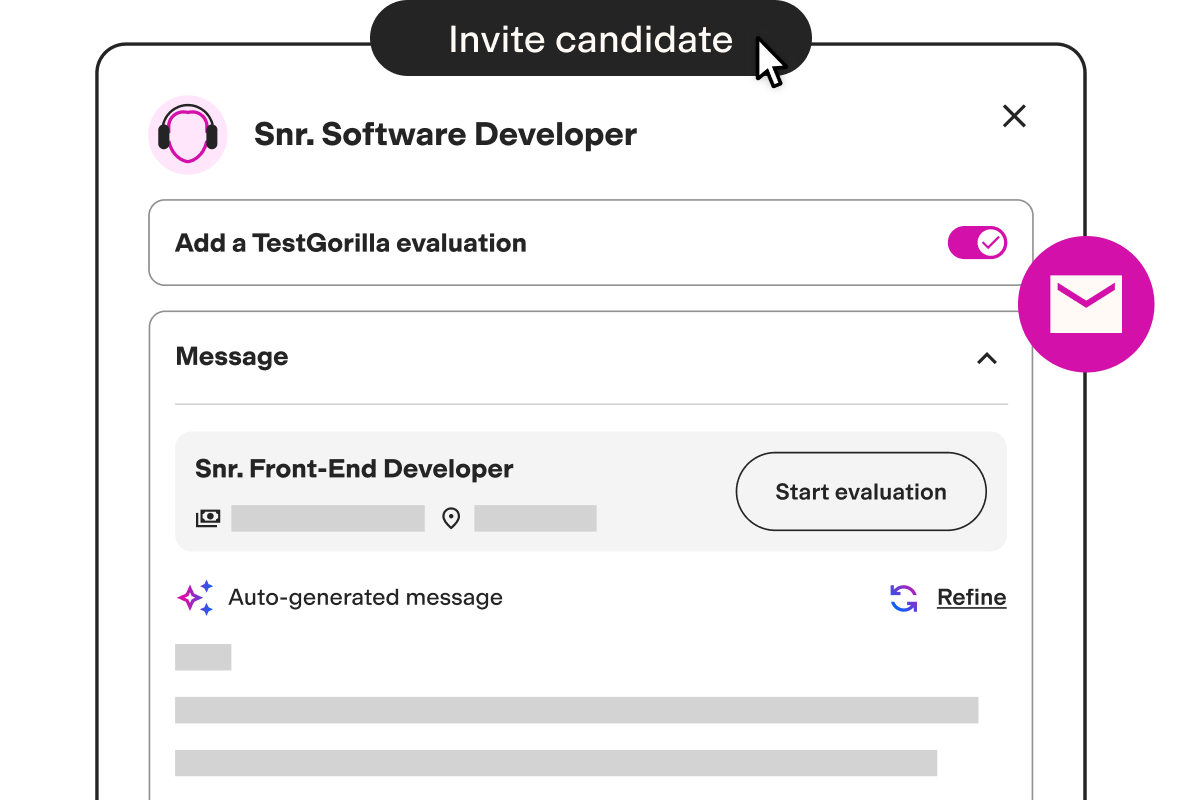Select the Snr. Front-End Developer title
Screen dimensions: 1180x800
tap(354, 469)
